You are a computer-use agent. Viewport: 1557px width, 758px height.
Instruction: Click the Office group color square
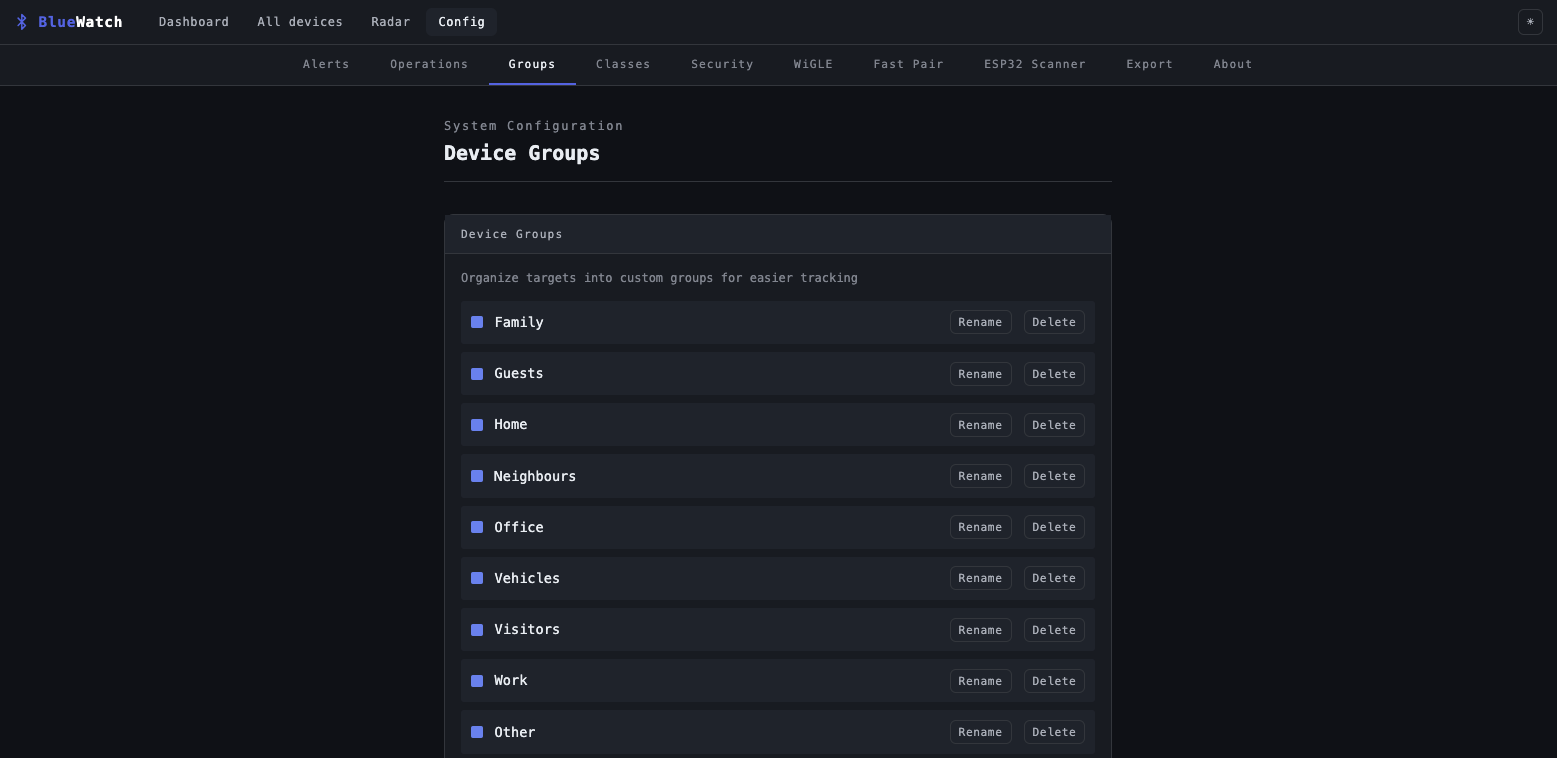click(477, 527)
